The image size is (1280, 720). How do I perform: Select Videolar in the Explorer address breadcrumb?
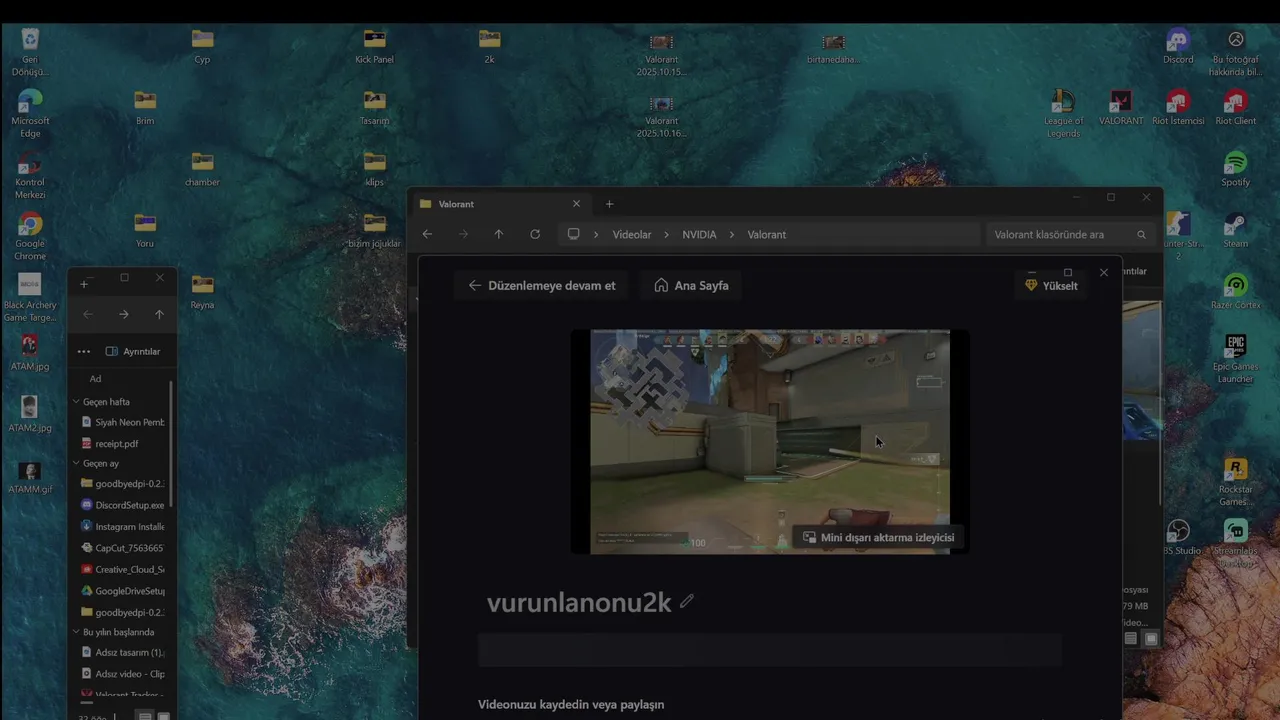632,234
